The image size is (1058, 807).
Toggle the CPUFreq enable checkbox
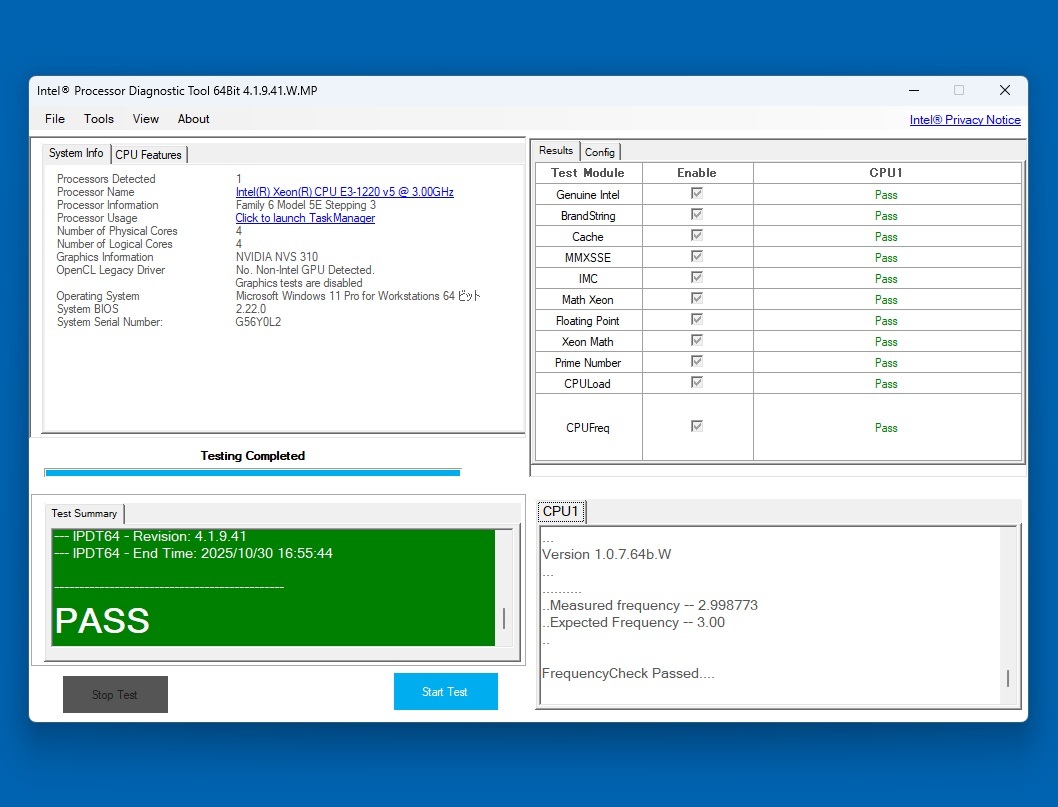click(697, 427)
